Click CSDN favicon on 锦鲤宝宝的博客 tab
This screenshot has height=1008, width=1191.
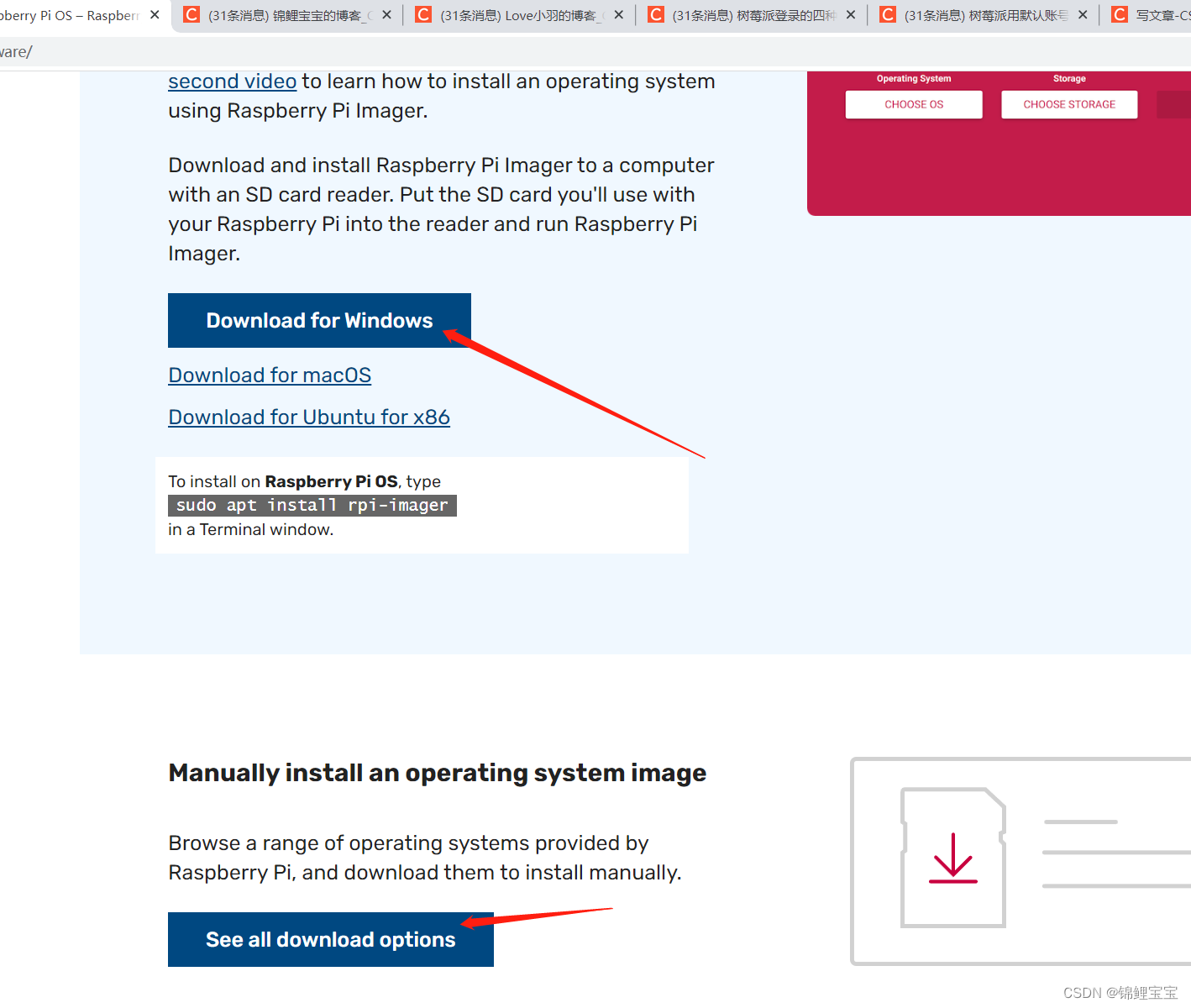point(192,14)
